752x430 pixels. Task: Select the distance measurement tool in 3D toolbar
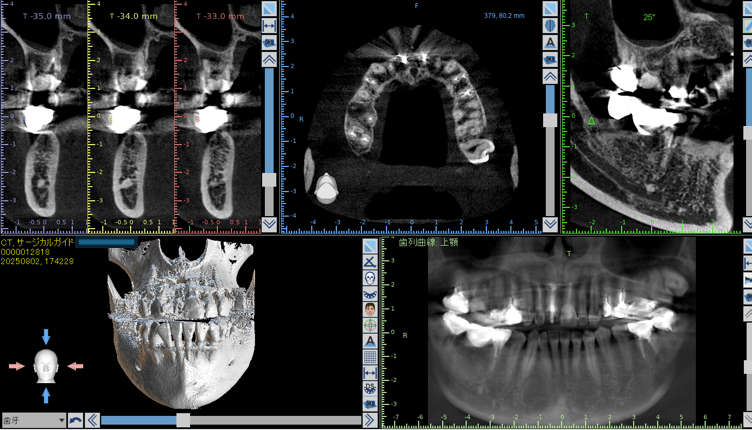[370, 373]
